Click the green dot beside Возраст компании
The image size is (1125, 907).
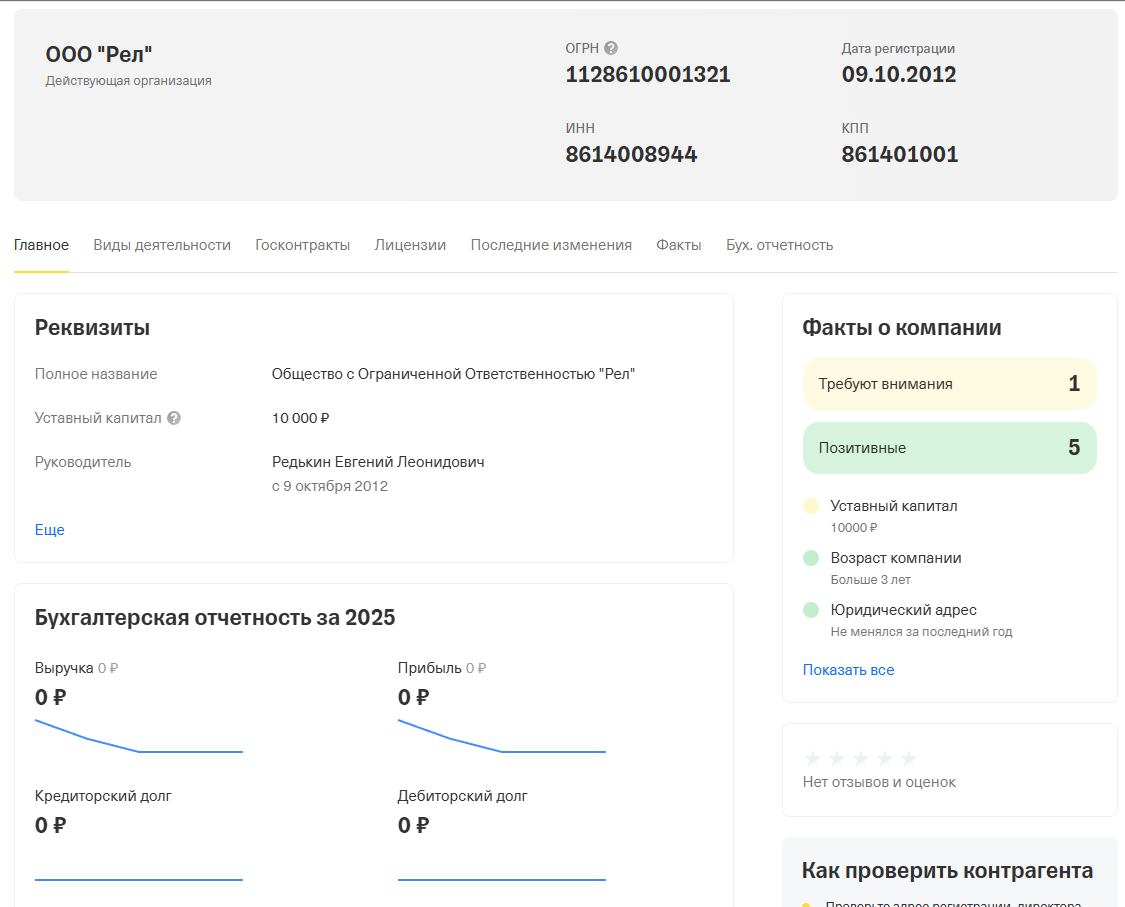click(811, 558)
